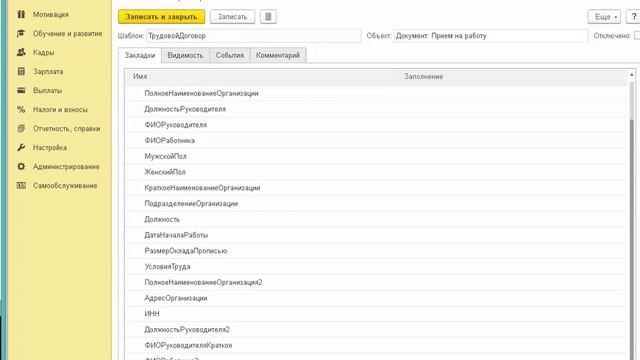
Task: Click the Выплаты card icon
Action: tap(21, 90)
